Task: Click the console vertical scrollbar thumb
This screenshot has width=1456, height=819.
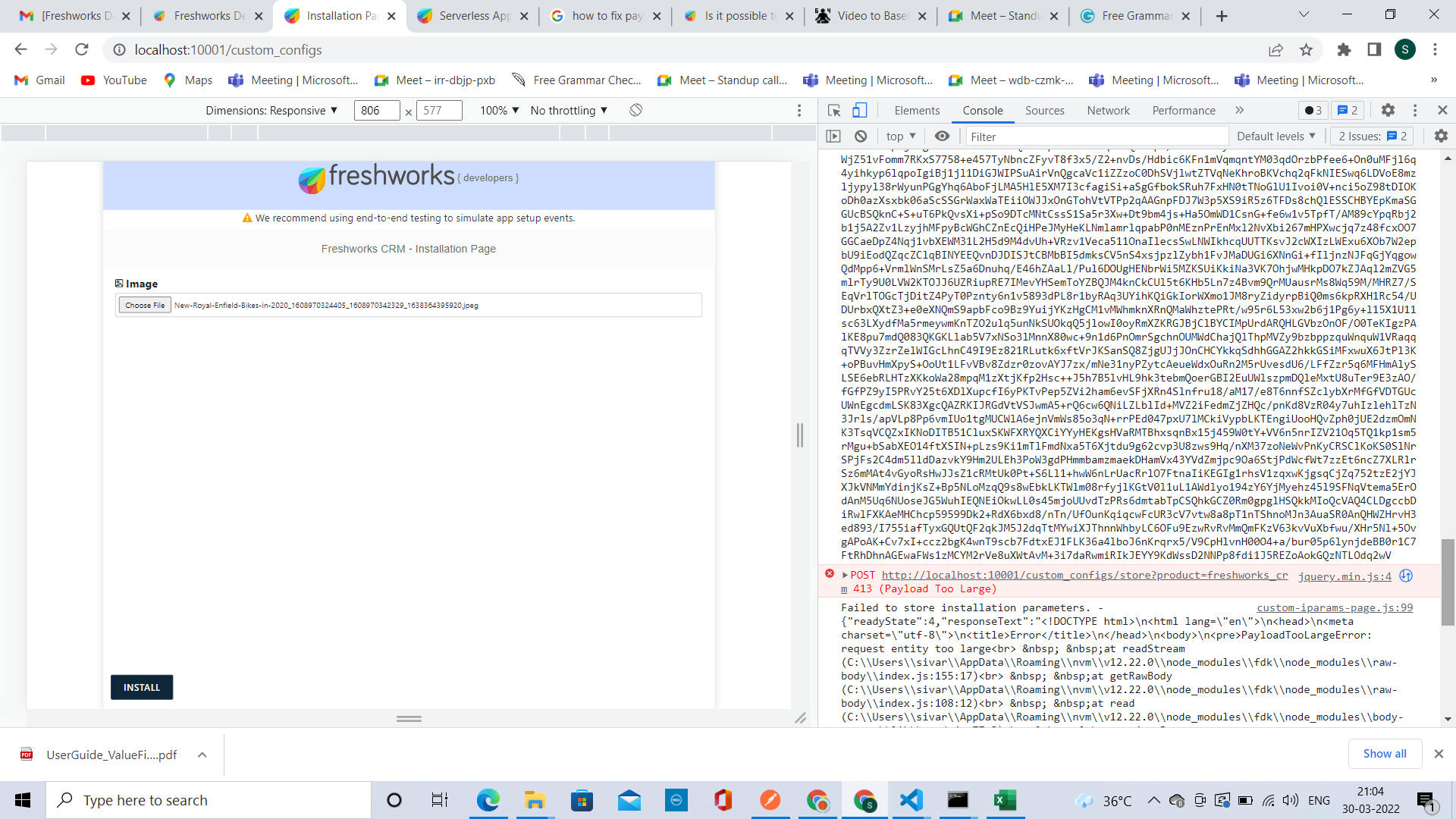Action: [x=1448, y=582]
